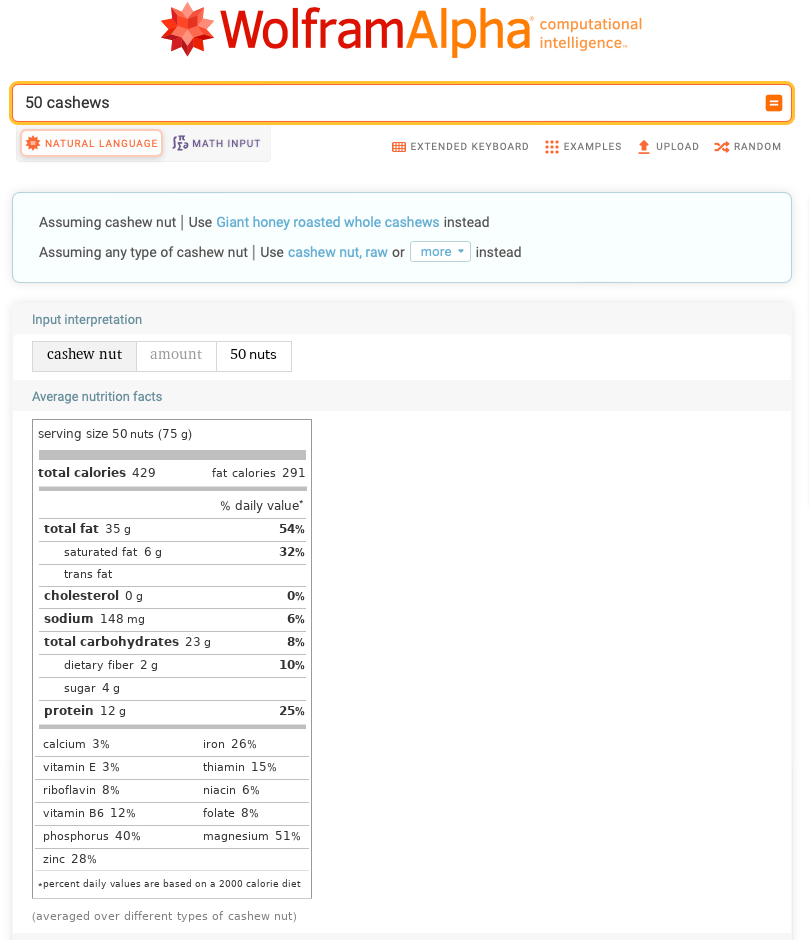Click the extended keyboard icon
This screenshot has width=809, height=940.
(399, 147)
